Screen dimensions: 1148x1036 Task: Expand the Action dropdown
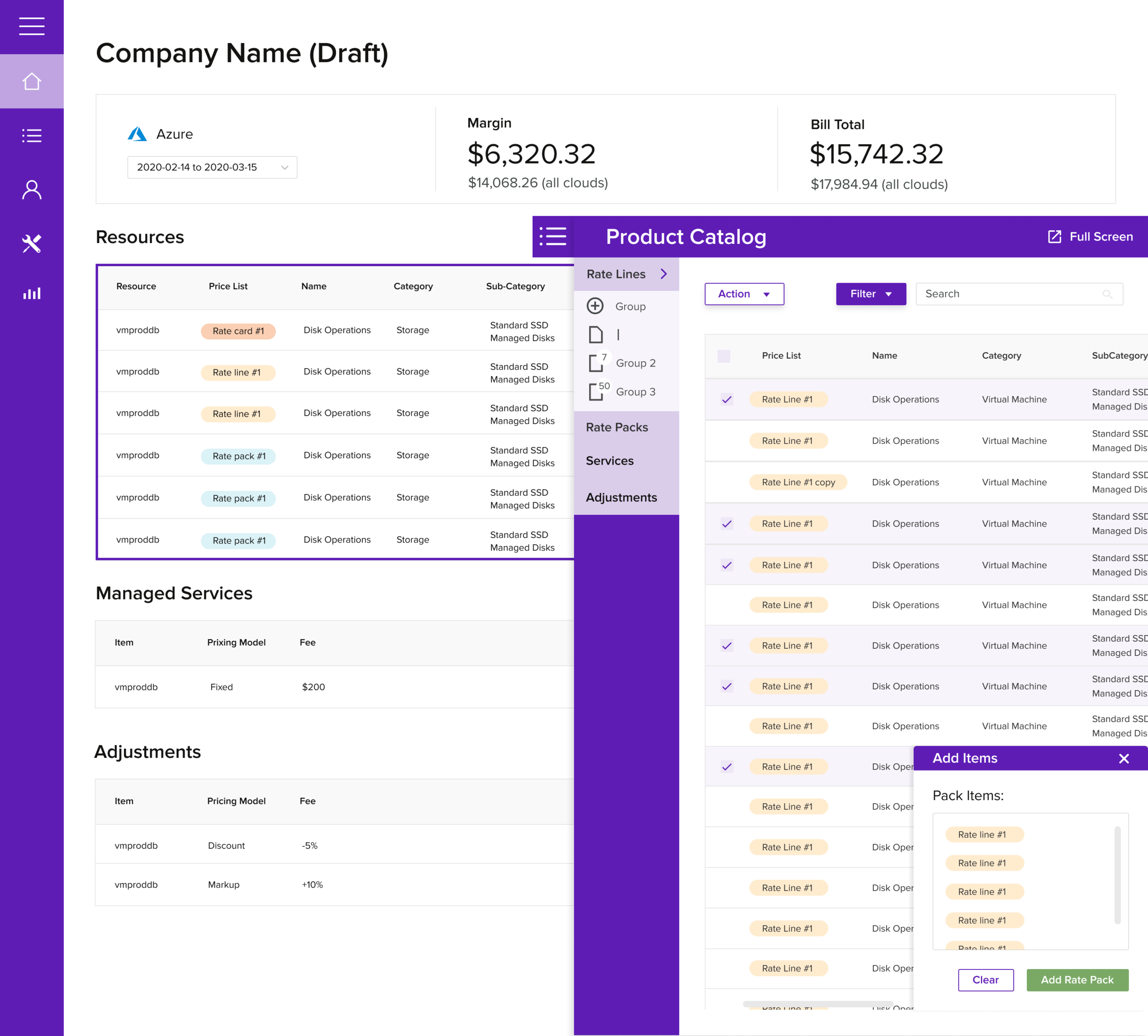pos(744,294)
